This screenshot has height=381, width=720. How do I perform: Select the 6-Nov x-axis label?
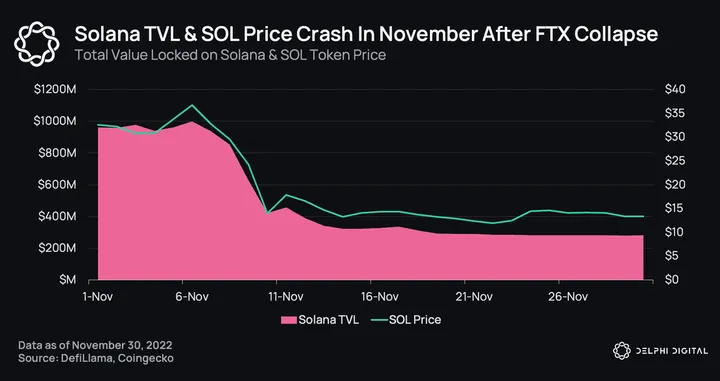click(x=192, y=297)
